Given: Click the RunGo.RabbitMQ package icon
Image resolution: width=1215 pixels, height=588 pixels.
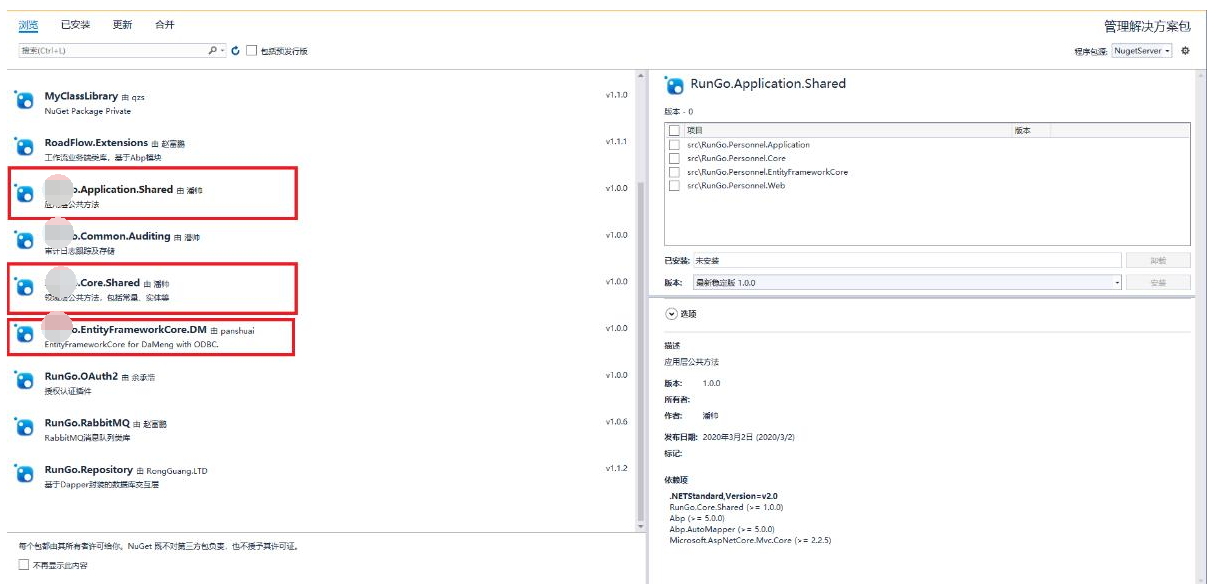Looking at the screenshot, I should pos(24,427).
